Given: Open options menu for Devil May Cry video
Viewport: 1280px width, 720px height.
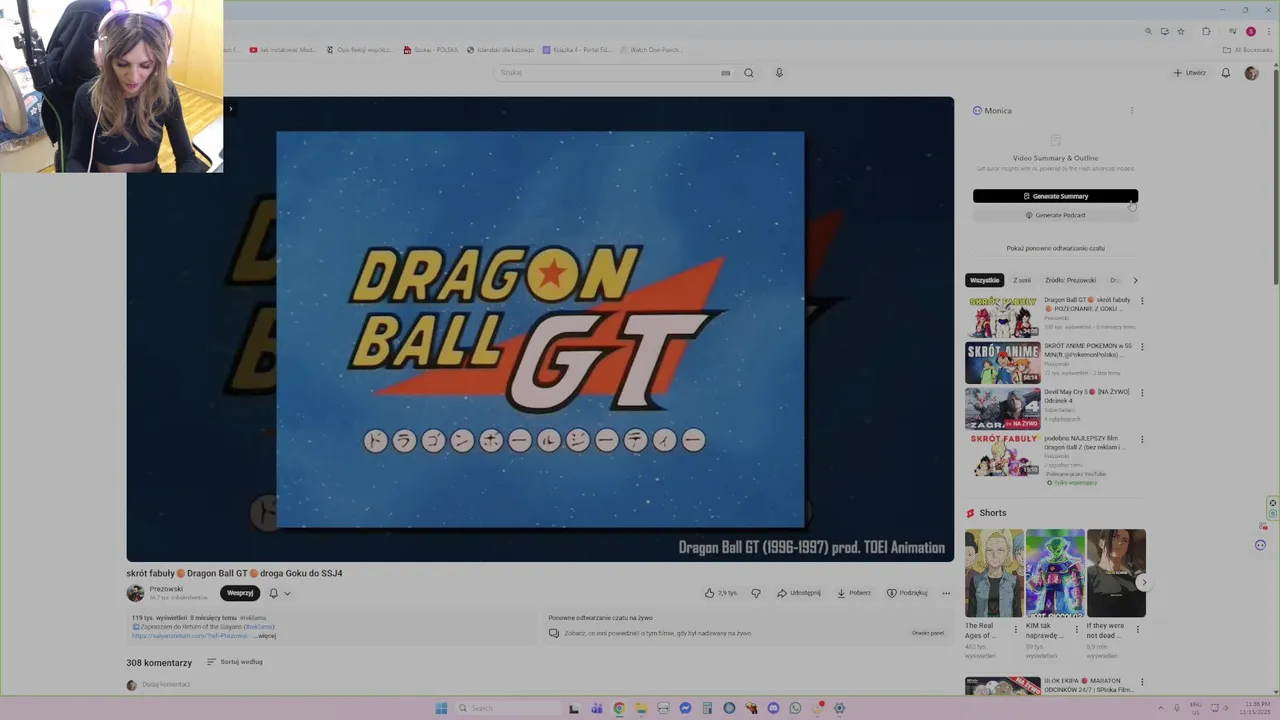Looking at the screenshot, I should pyautogui.click(x=1142, y=393).
